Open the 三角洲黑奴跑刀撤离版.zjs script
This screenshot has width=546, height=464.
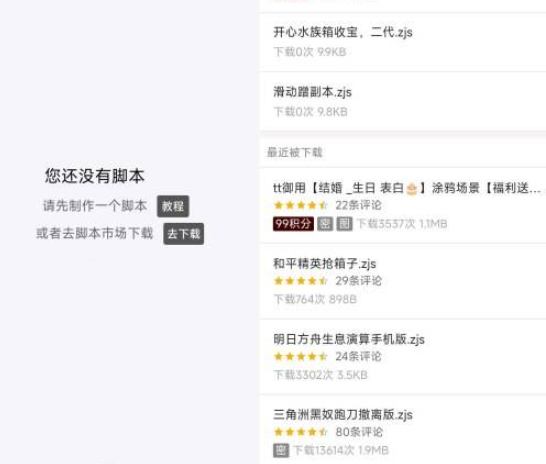(403, 430)
